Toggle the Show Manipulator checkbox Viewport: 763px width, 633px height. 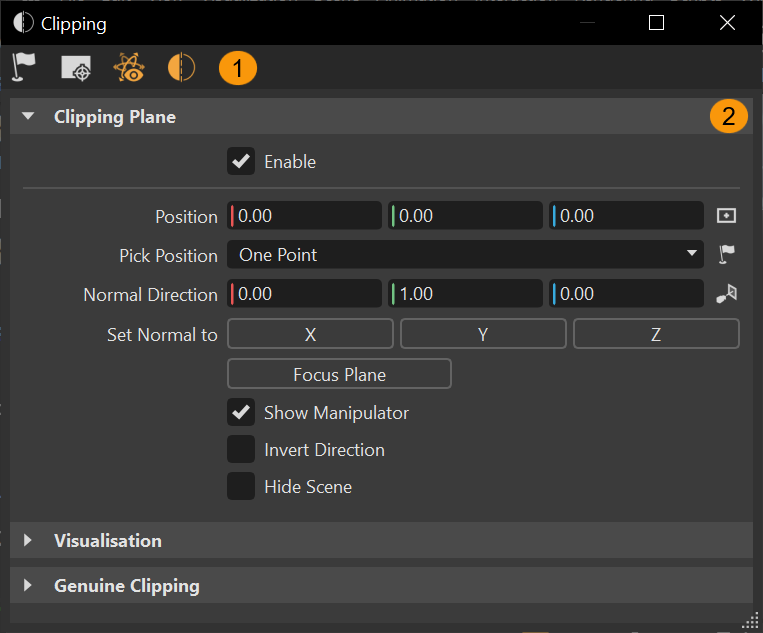click(x=241, y=412)
